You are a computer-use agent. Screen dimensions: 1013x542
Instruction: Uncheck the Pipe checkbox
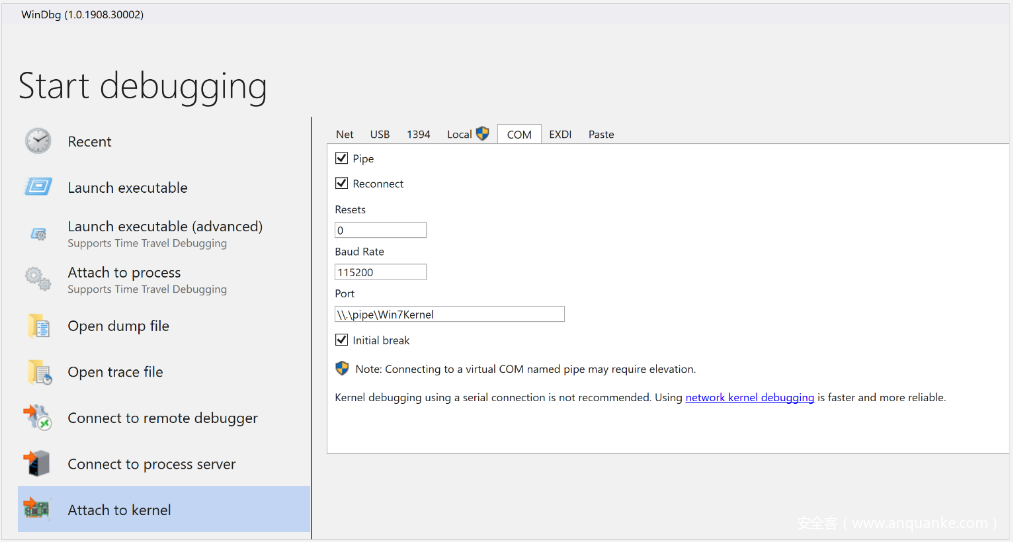[342, 159]
